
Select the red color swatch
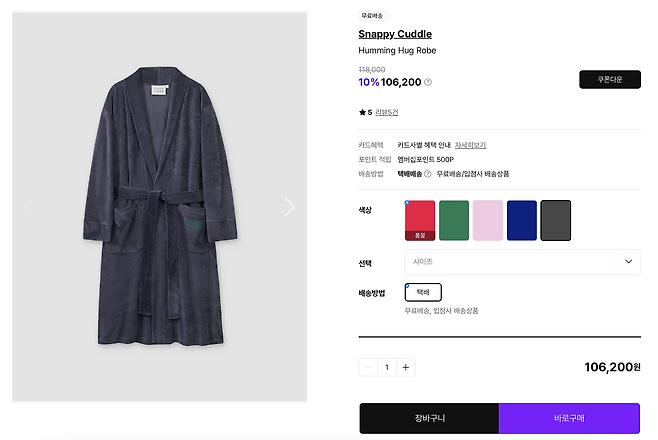click(x=420, y=220)
